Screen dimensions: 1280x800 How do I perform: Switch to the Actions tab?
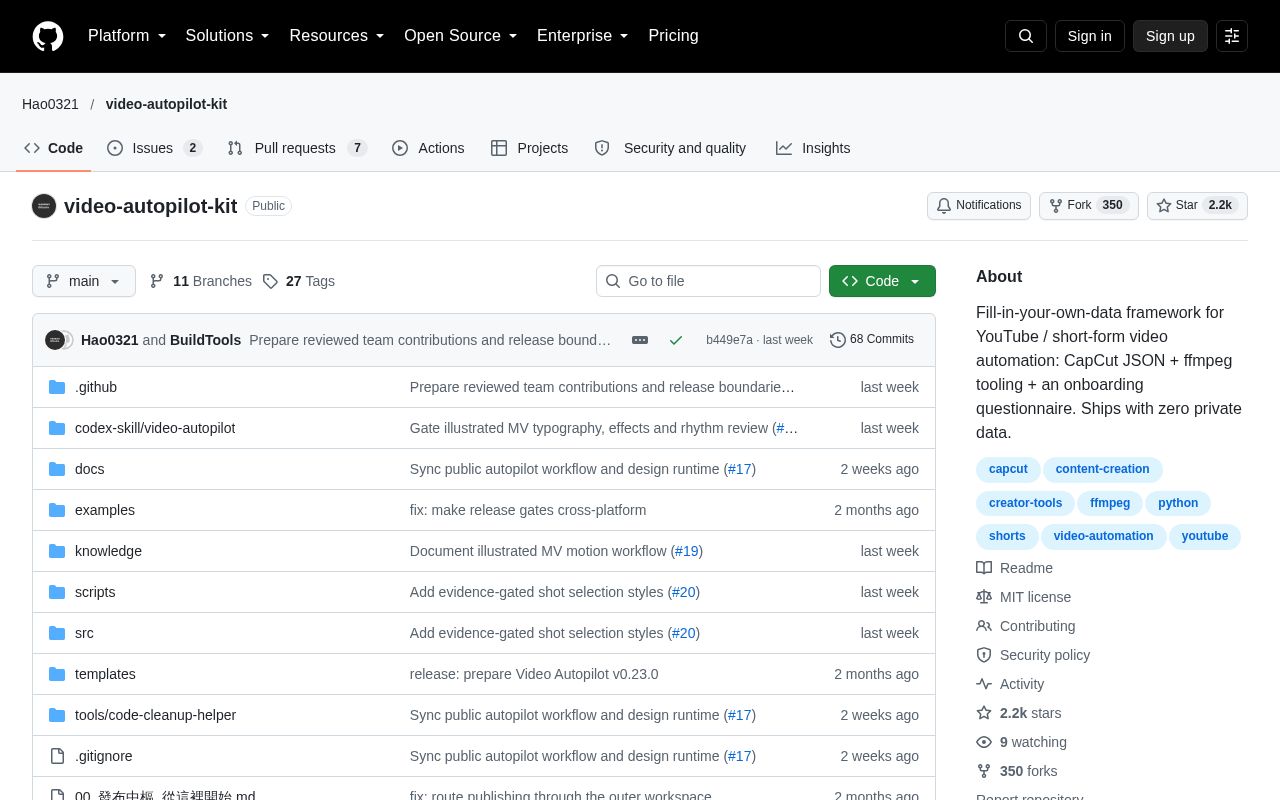pos(428,148)
